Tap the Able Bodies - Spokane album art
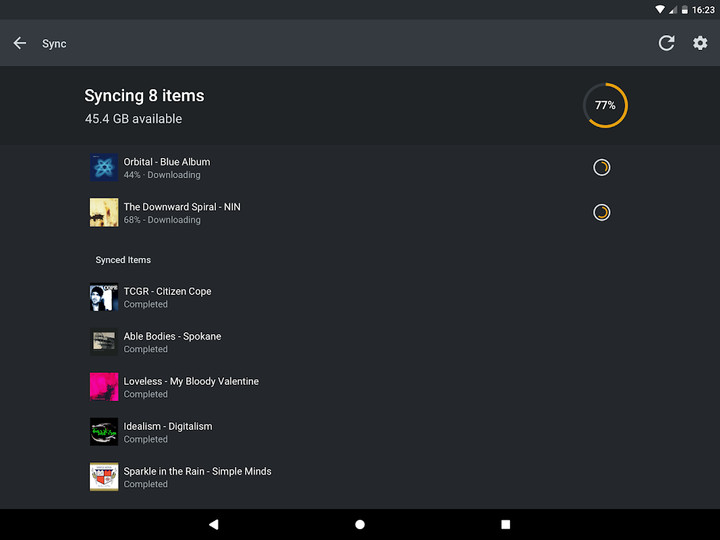720x540 pixels. 104,342
